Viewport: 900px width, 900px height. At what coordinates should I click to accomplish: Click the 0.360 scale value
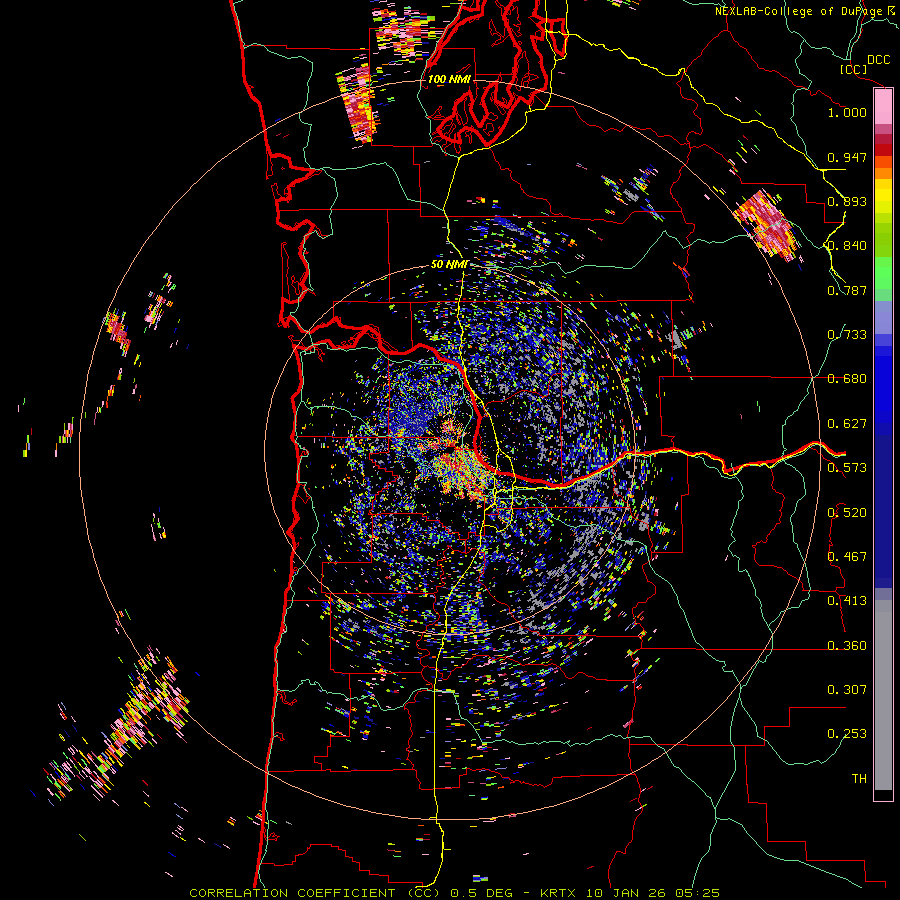(x=847, y=646)
